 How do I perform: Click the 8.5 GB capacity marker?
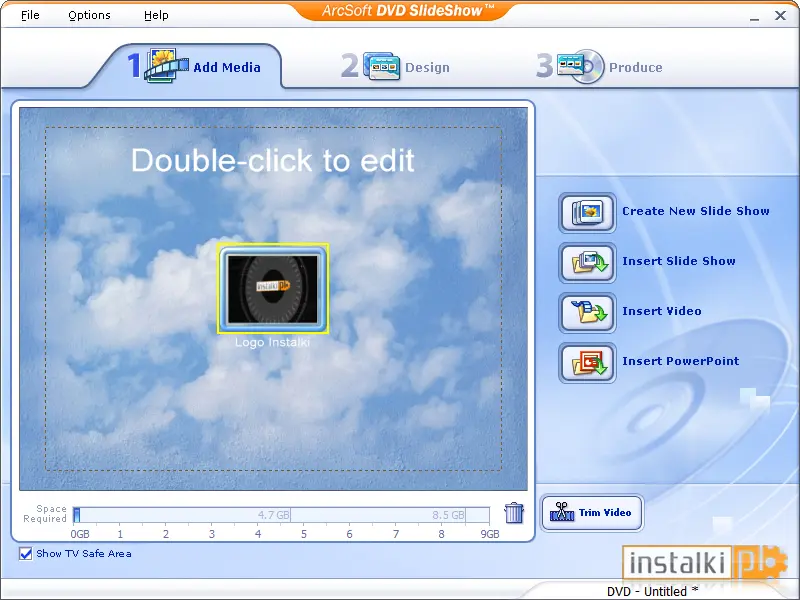(448, 515)
